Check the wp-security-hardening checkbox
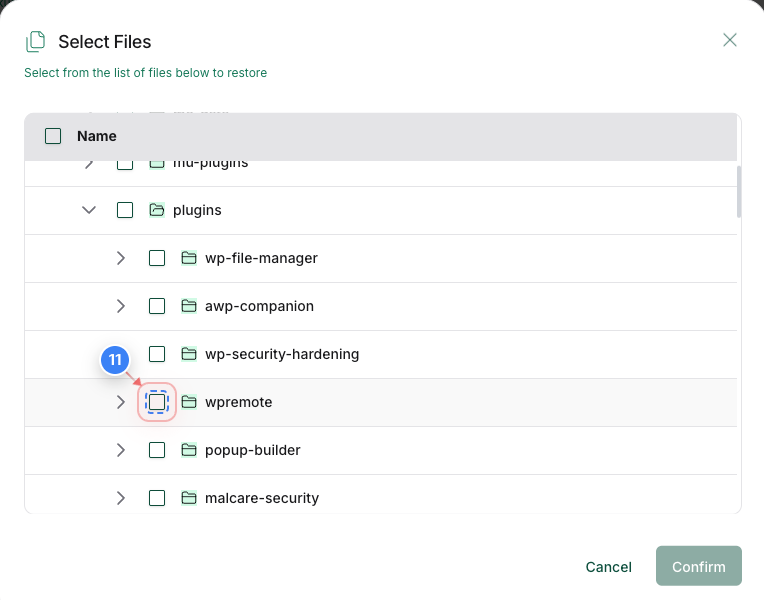This screenshot has height=600, width=764. 157,354
